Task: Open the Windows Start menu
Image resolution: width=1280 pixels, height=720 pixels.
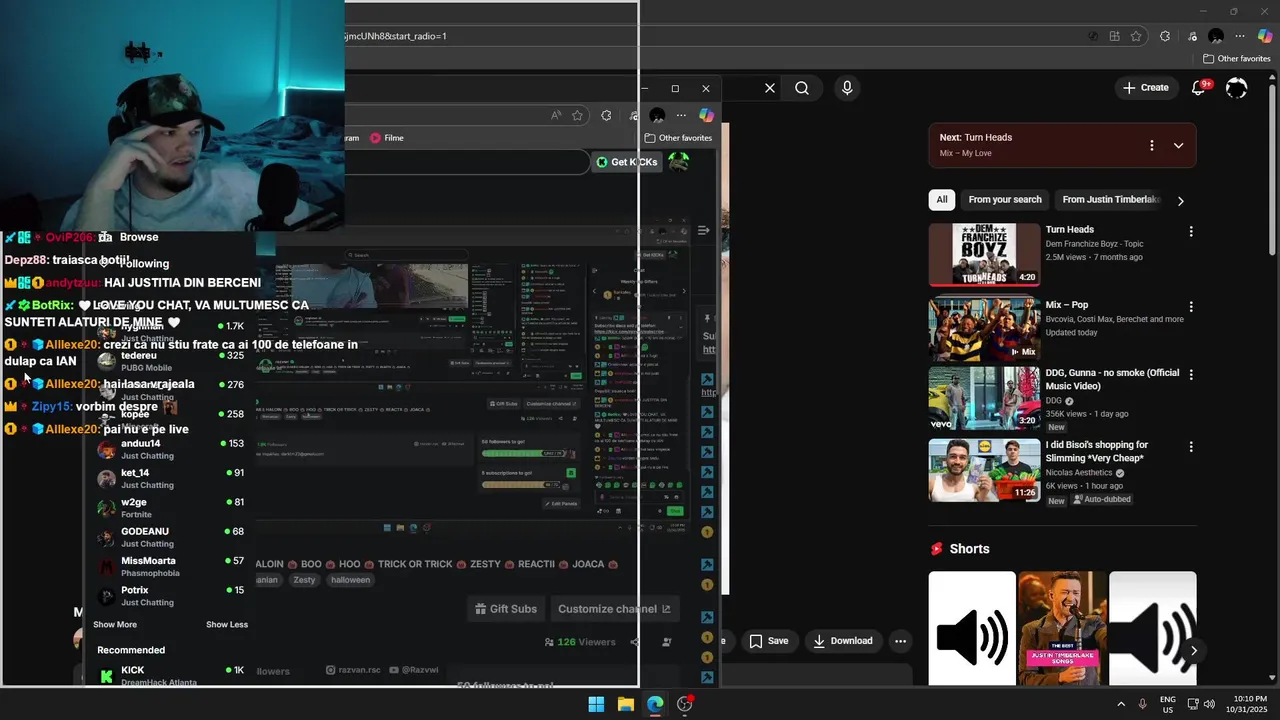Action: (x=596, y=704)
